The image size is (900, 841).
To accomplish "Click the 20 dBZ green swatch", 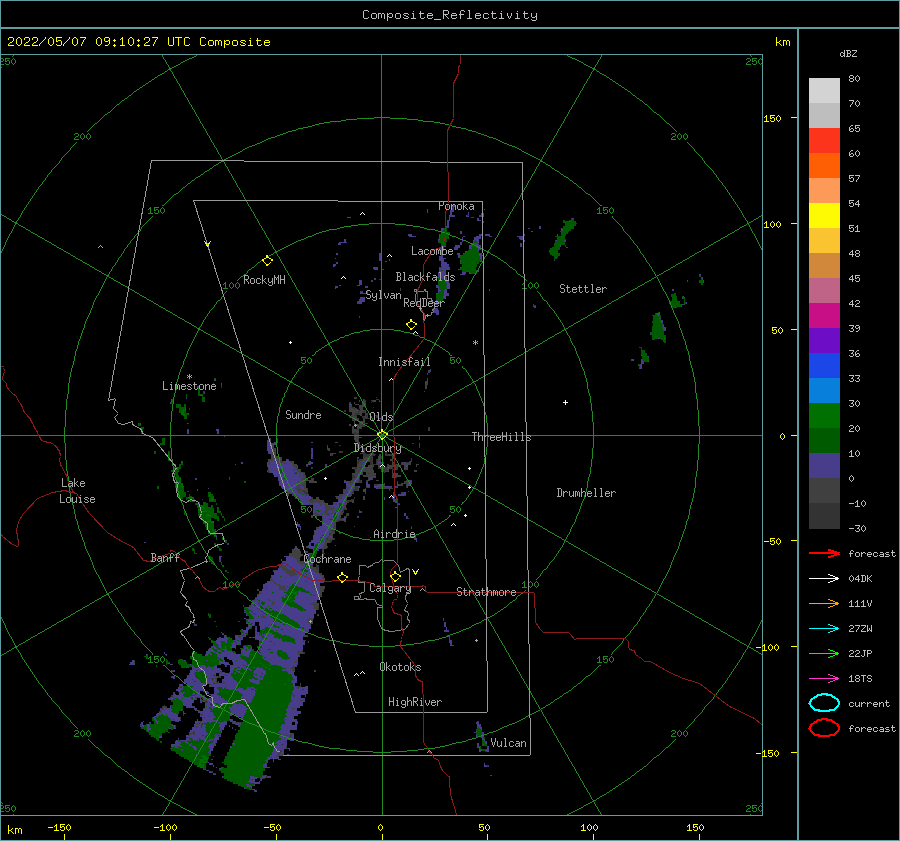I will 824,440.
